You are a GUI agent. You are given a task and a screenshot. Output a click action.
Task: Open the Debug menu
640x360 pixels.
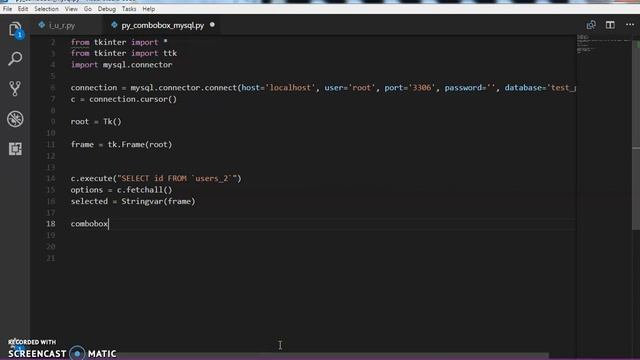107,9
